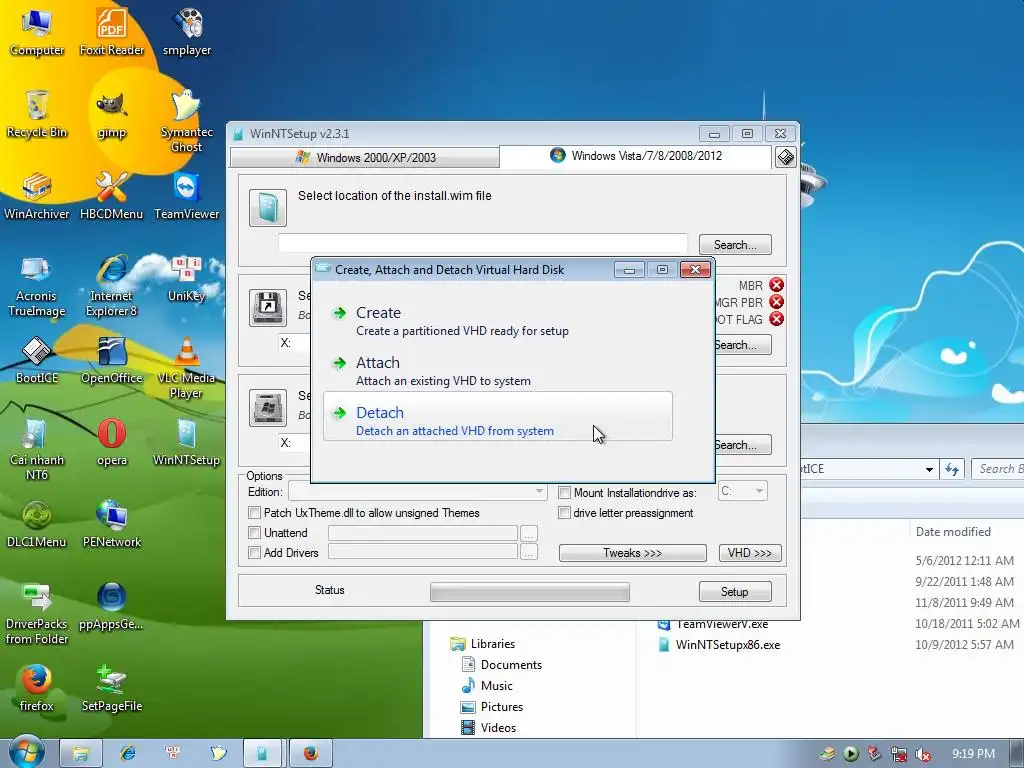Expand Explorer address bar history dropdown
Image resolution: width=1024 pixels, height=768 pixels.
pyautogui.click(x=929, y=469)
